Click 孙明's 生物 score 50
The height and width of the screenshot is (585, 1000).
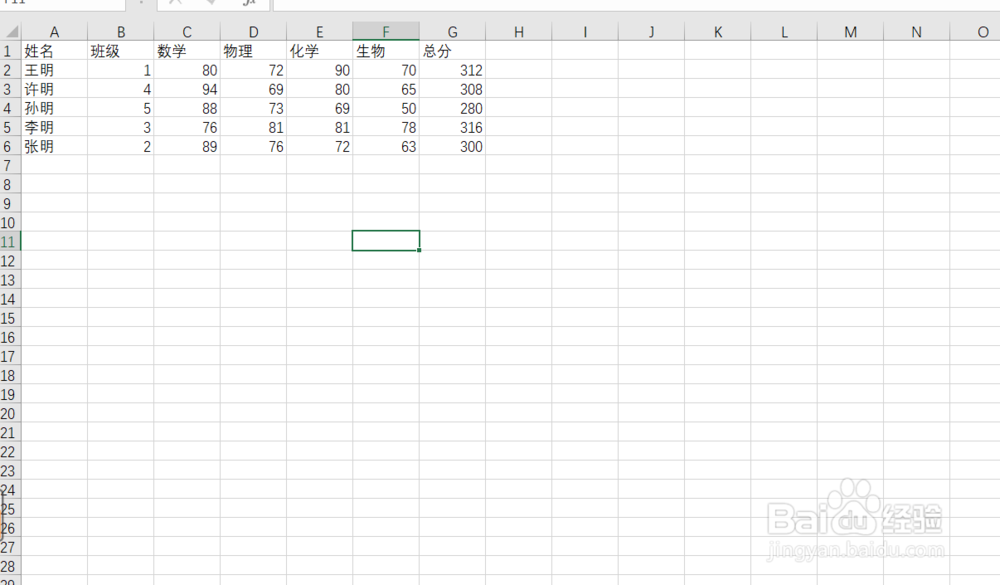(x=386, y=108)
